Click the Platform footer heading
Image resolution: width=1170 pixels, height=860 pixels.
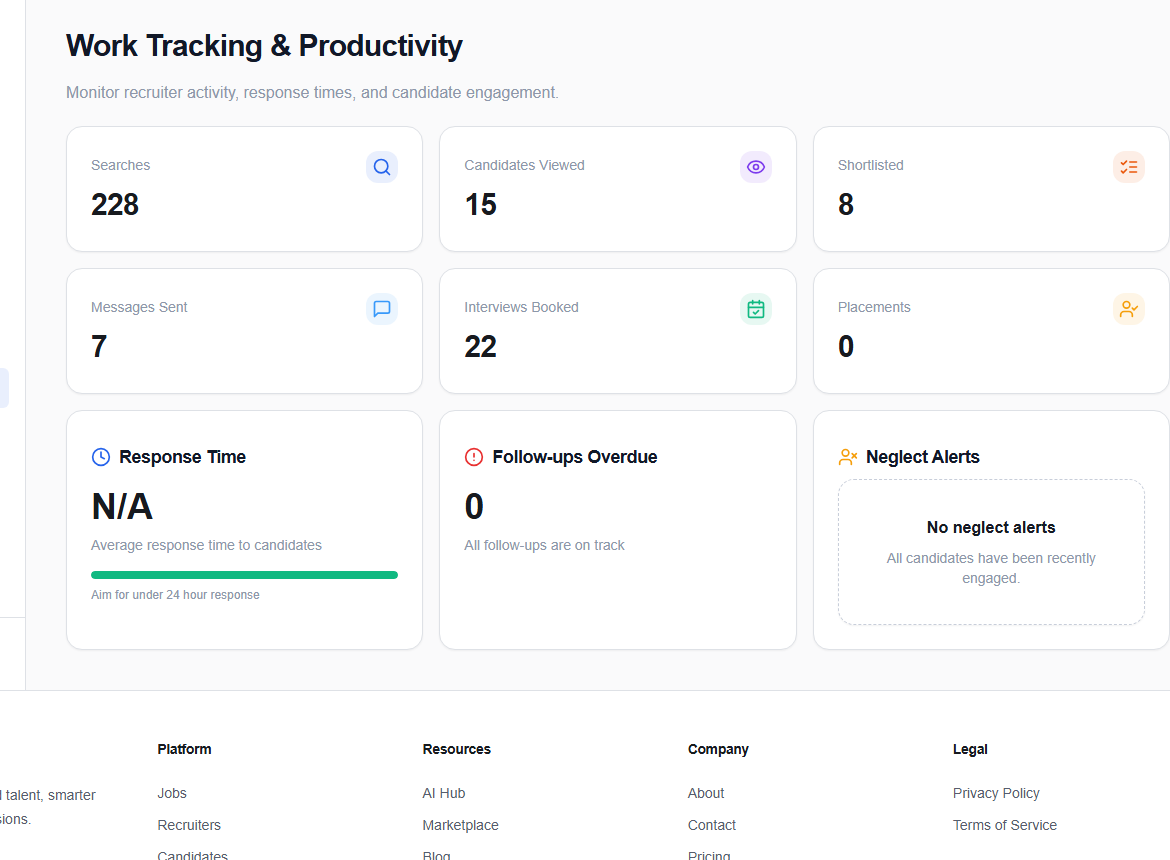coord(184,750)
